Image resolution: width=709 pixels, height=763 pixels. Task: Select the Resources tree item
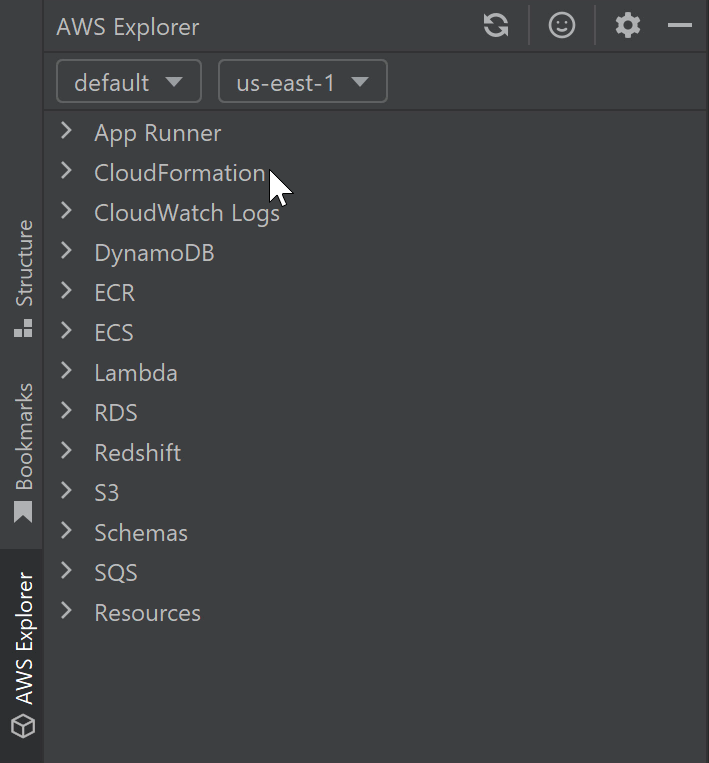coord(147,613)
